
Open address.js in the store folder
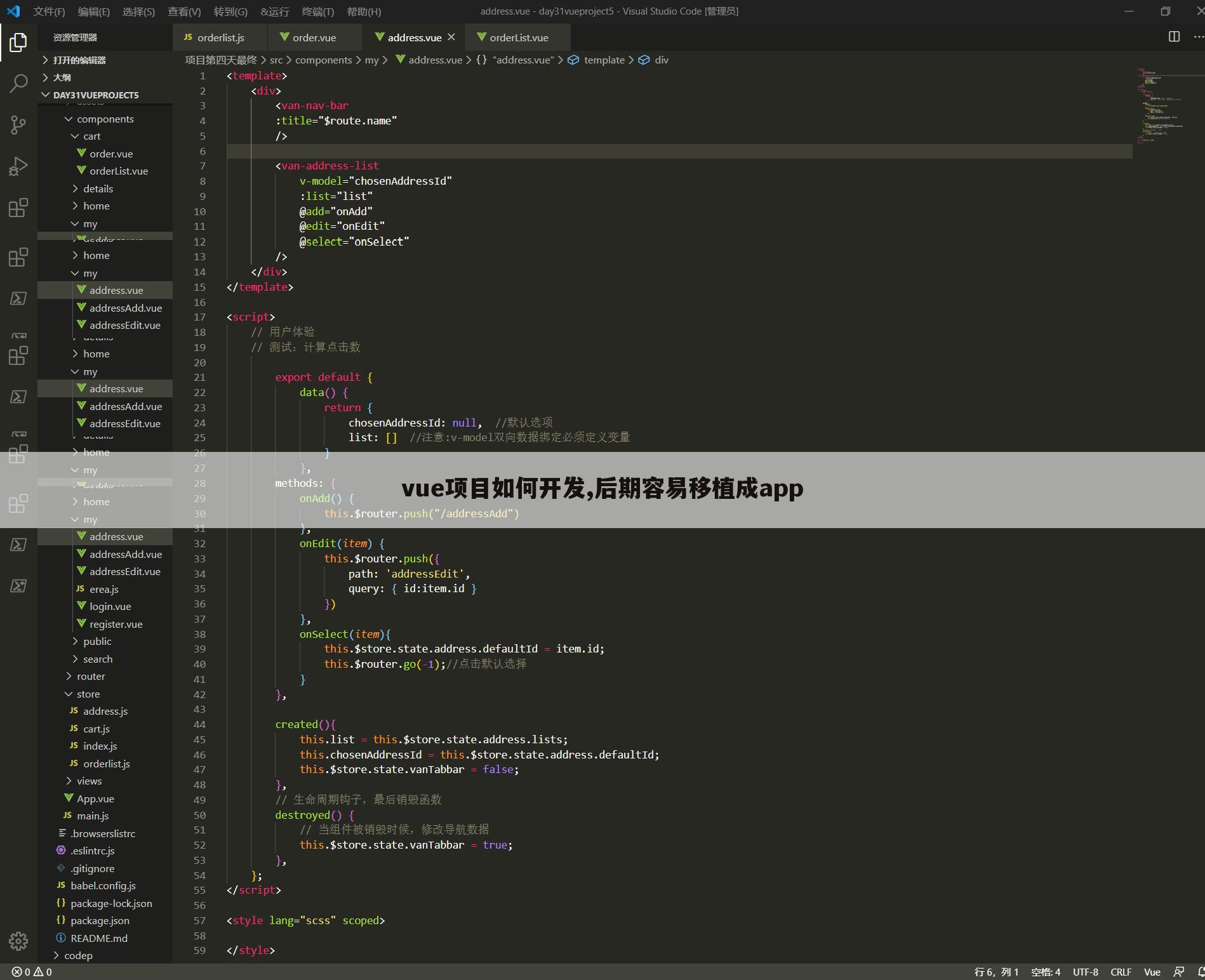tap(105, 711)
